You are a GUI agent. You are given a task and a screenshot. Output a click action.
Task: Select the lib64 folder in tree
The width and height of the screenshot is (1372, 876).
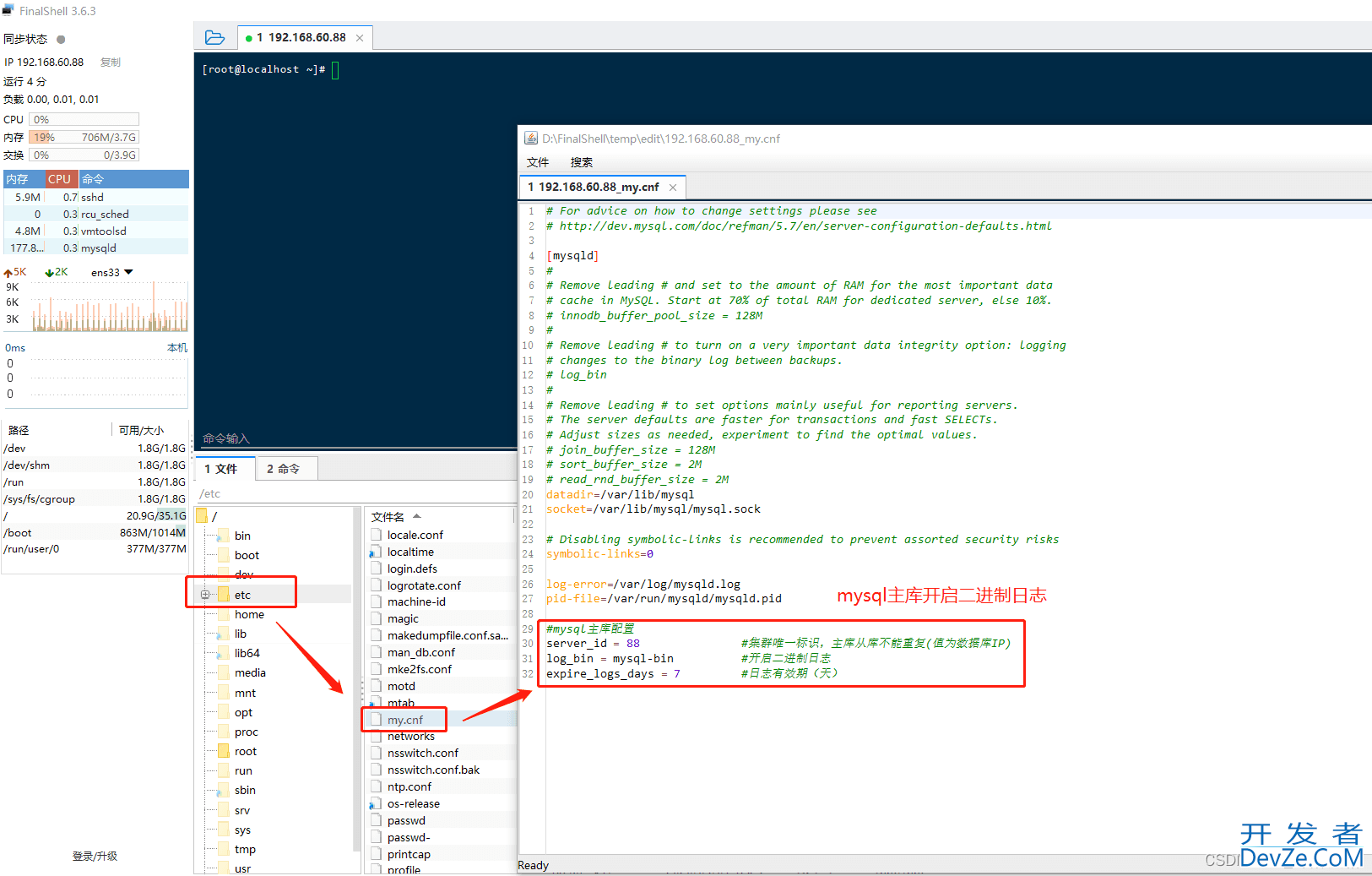click(x=247, y=653)
